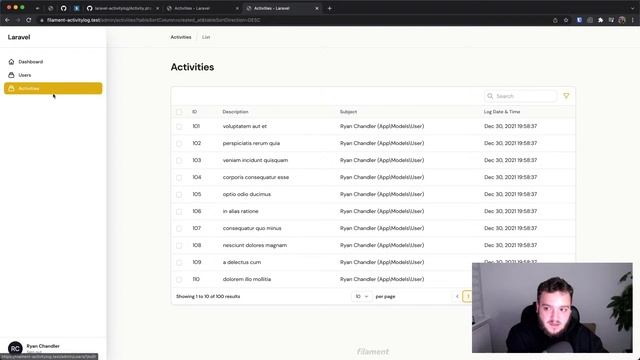Screen dimensions: 640x360
Task: Check the row 101 checkbox
Action: (x=179, y=127)
